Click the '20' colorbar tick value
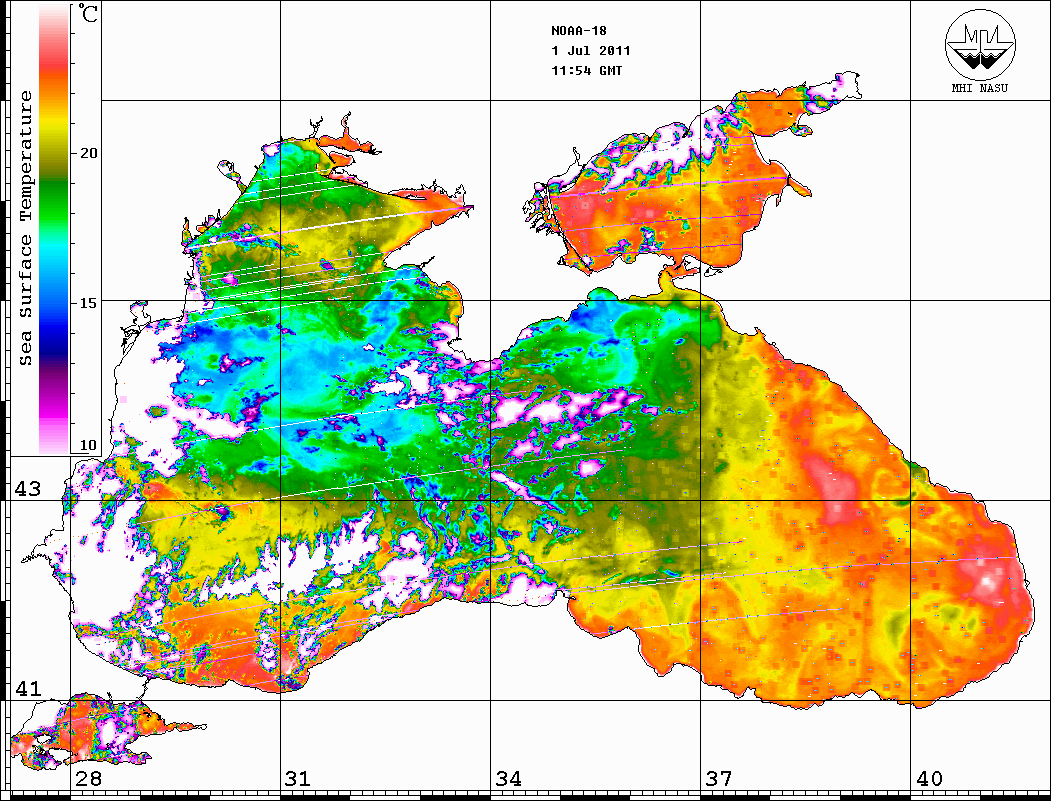Image resolution: width=1051 pixels, height=801 pixels. [x=88, y=153]
